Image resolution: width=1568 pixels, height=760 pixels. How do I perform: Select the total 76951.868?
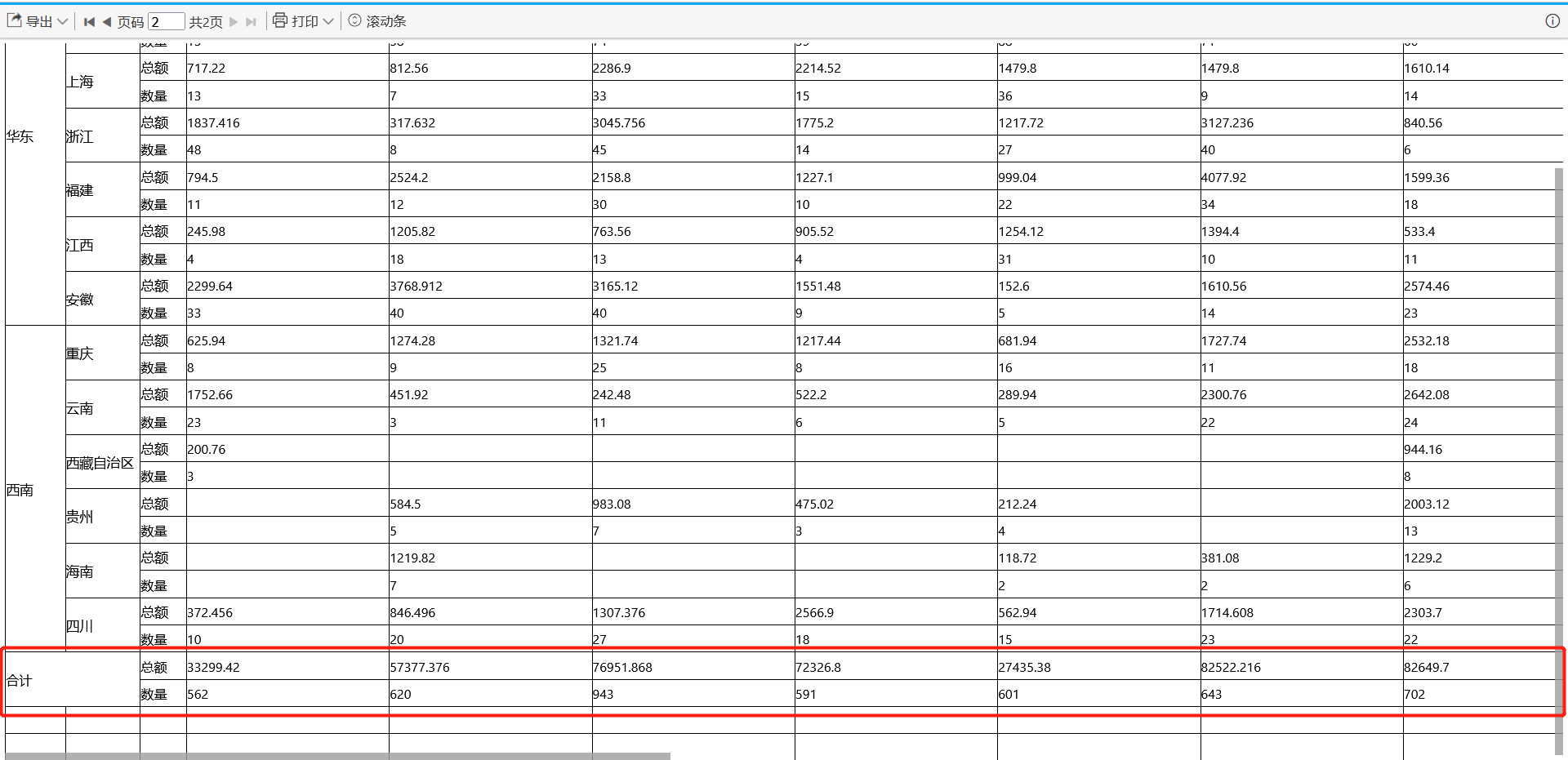pyautogui.click(x=623, y=668)
